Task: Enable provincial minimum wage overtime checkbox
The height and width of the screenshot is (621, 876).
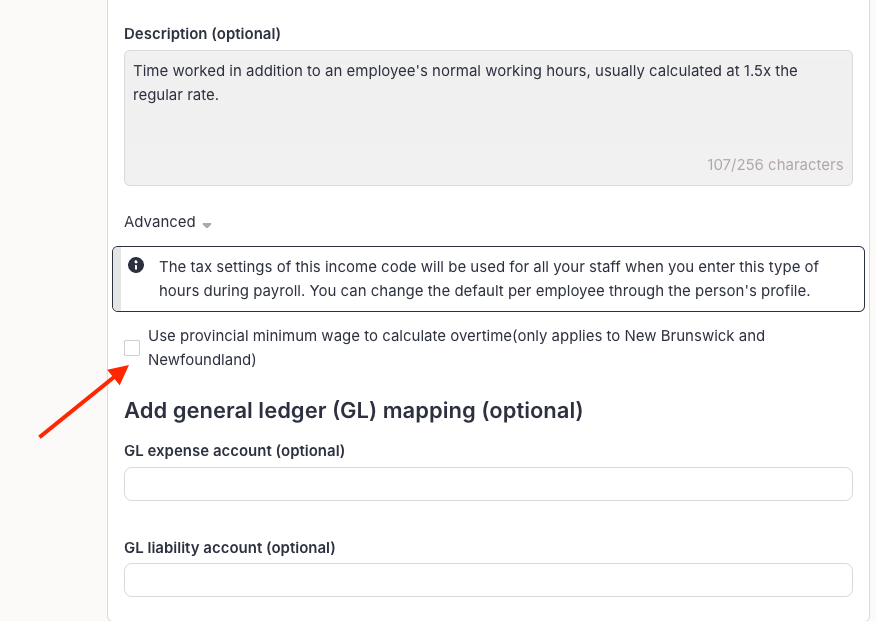Action: pos(132,348)
